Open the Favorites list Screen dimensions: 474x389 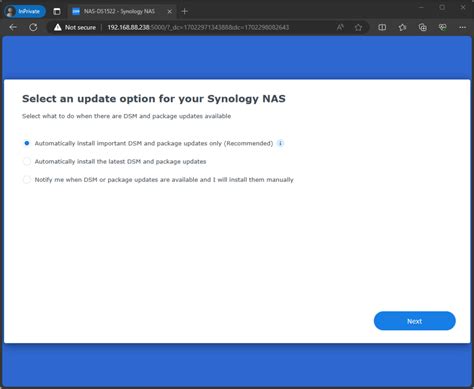402,27
